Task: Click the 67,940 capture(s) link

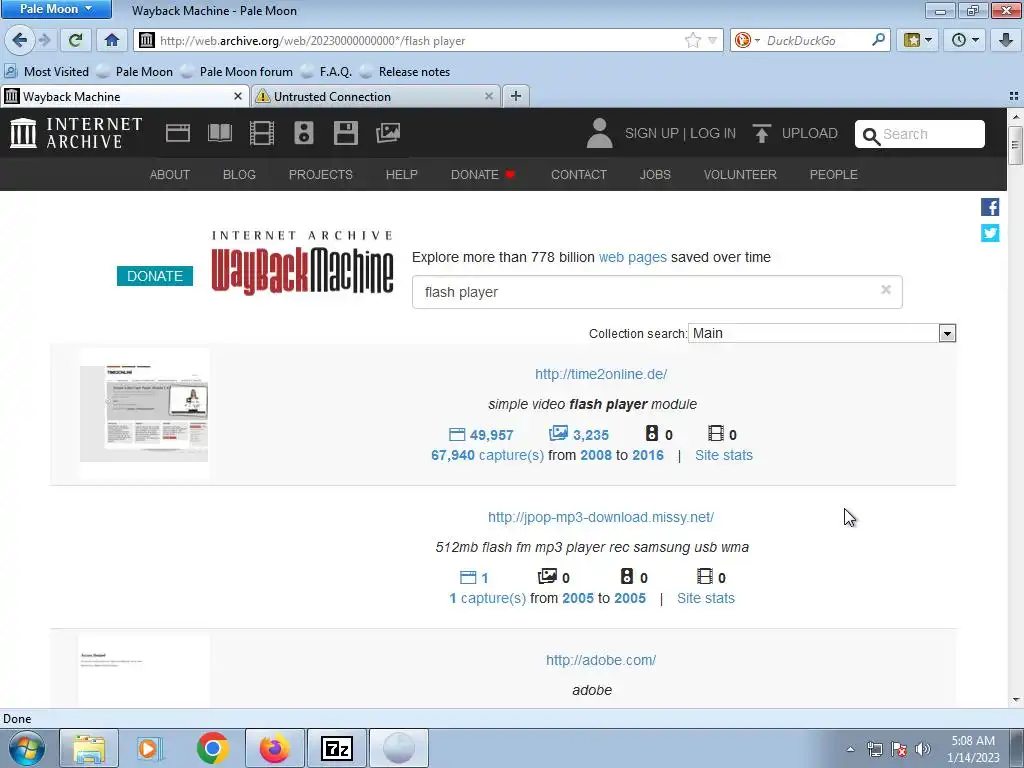Action: click(x=487, y=455)
